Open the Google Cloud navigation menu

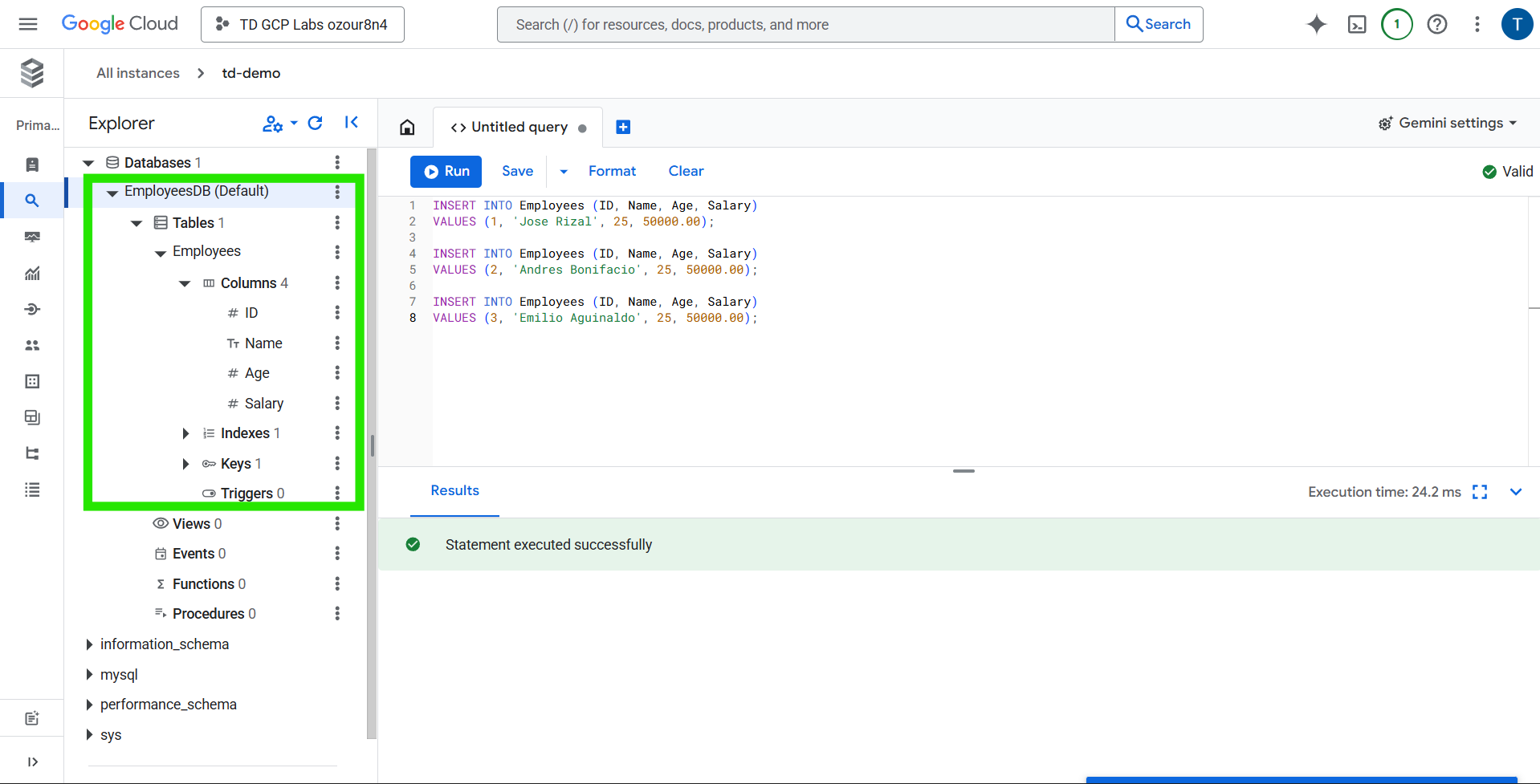click(28, 24)
